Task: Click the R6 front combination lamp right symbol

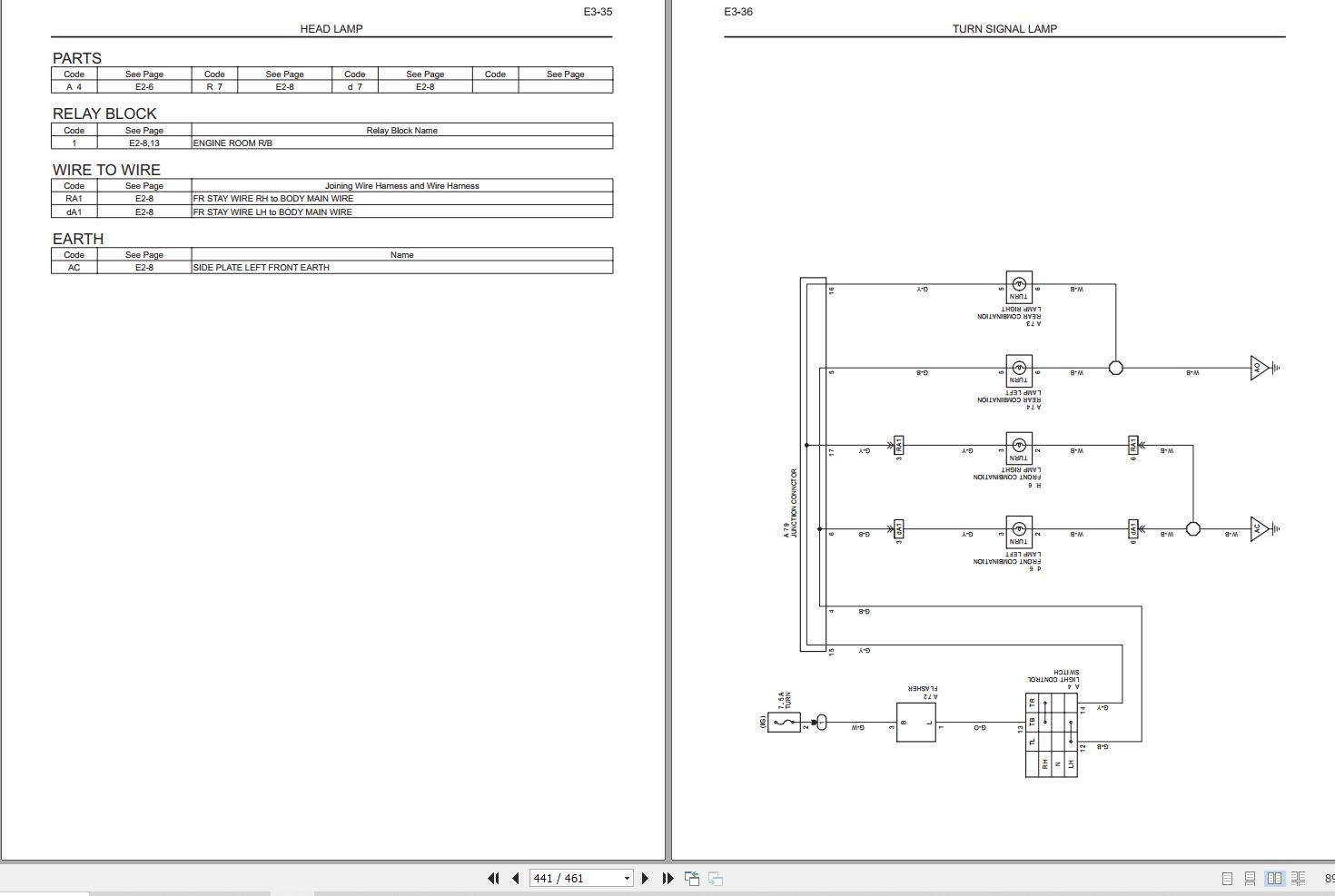Action: click(x=1019, y=448)
